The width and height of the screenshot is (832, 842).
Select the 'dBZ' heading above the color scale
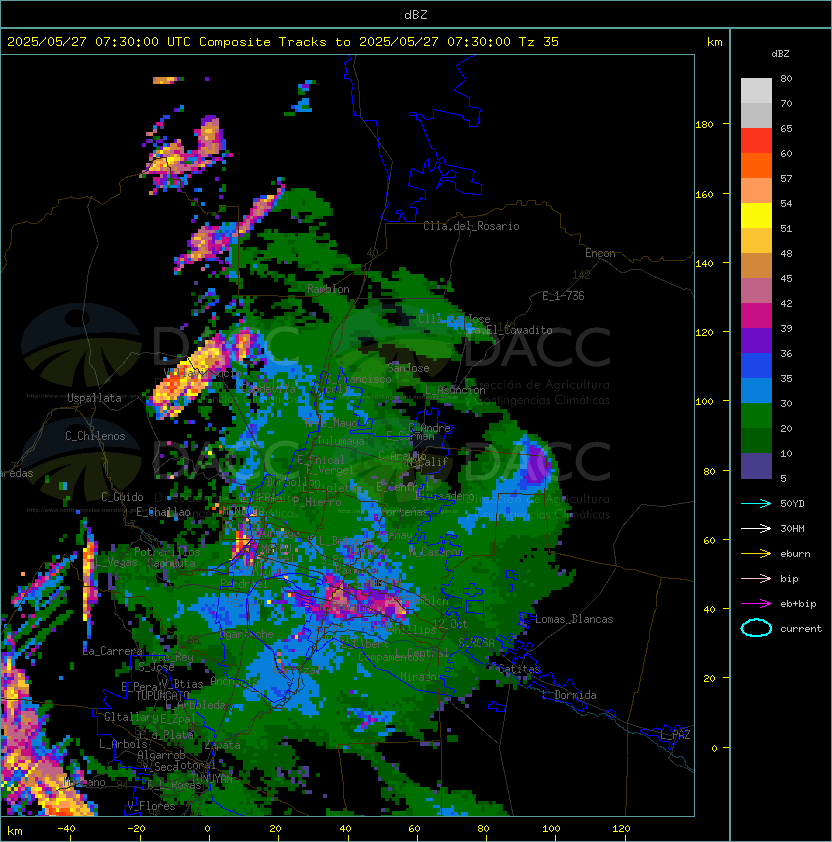(x=780, y=54)
